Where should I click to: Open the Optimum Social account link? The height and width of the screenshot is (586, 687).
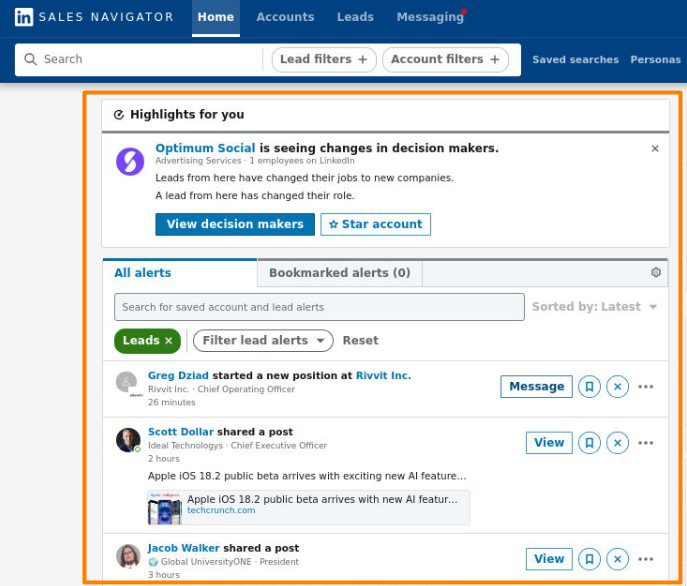pos(205,148)
